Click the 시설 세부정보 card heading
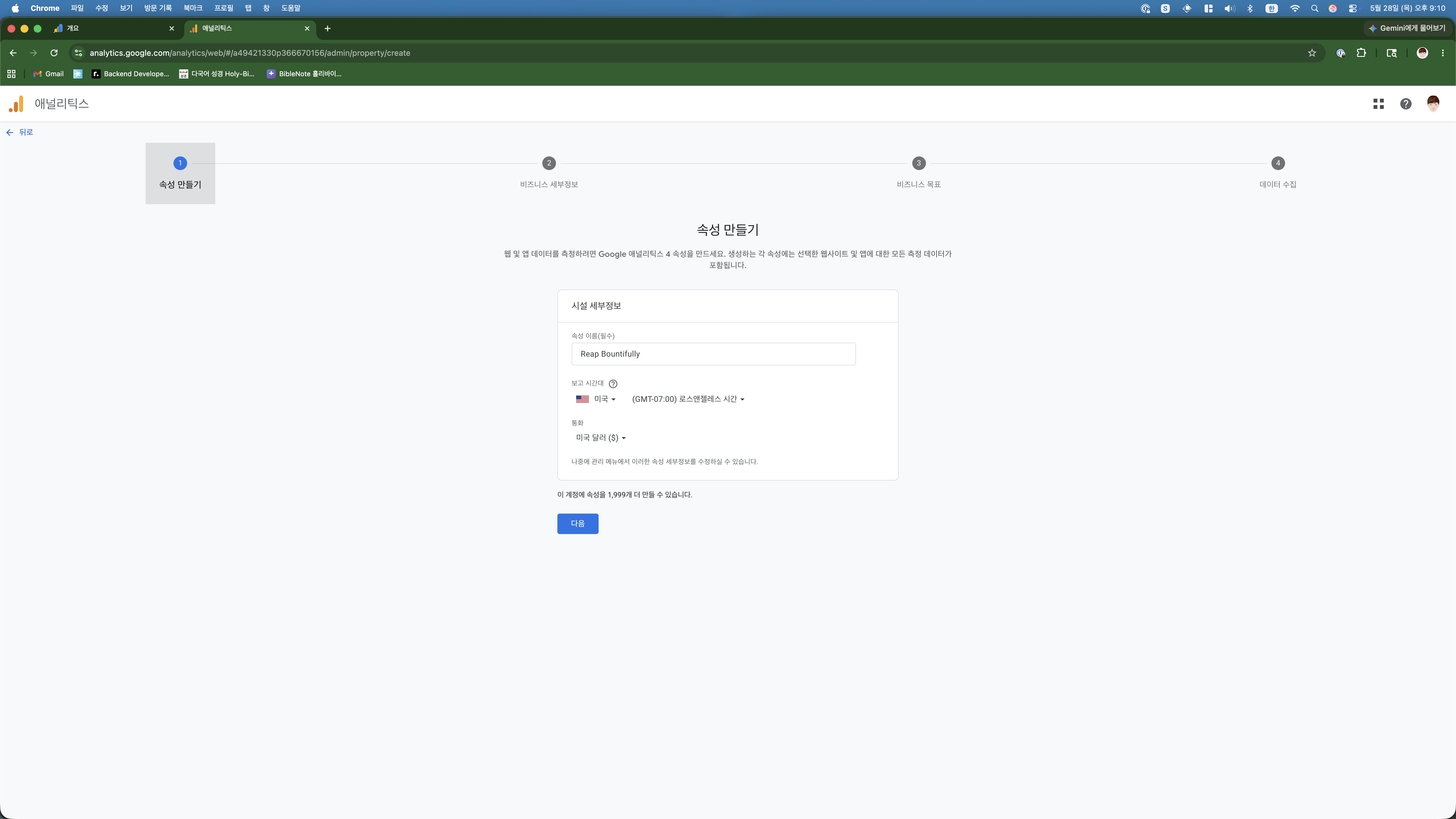1456x819 pixels. pos(596,306)
